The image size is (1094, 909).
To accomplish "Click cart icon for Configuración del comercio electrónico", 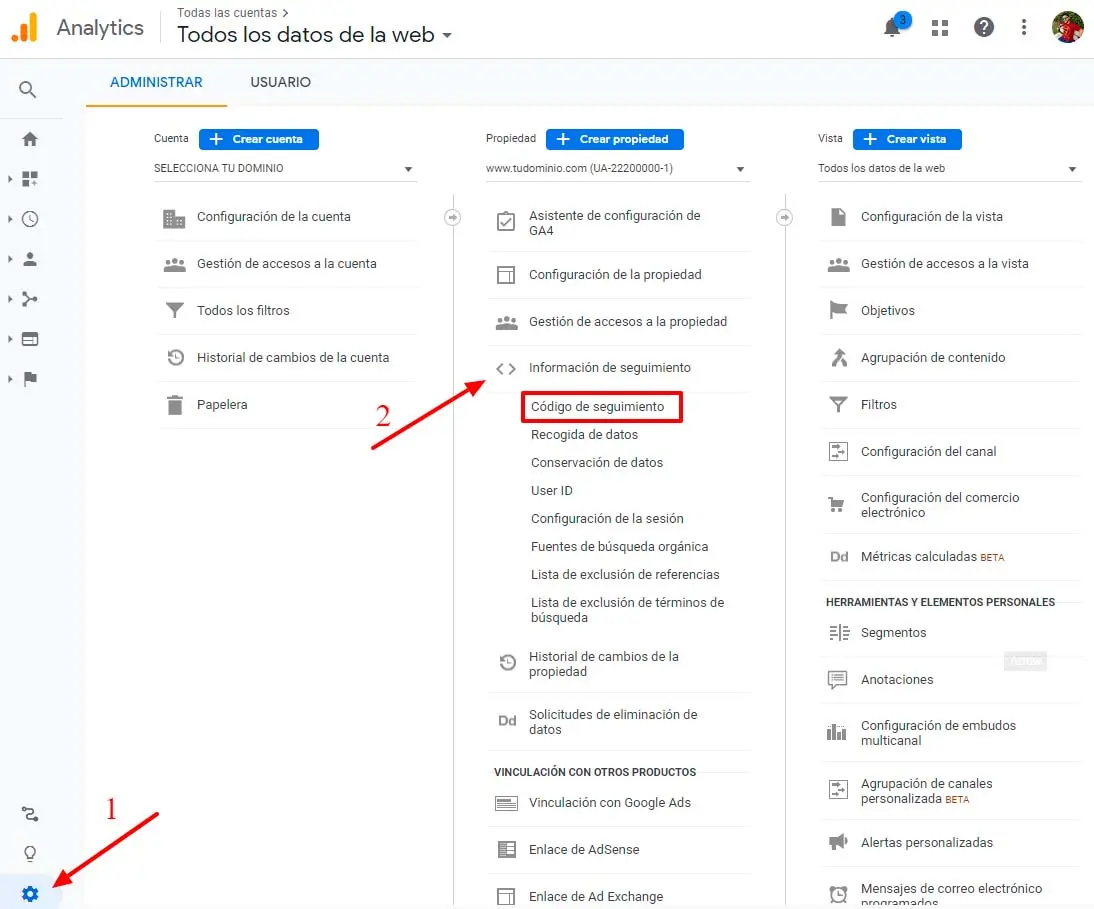I will click(837, 504).
